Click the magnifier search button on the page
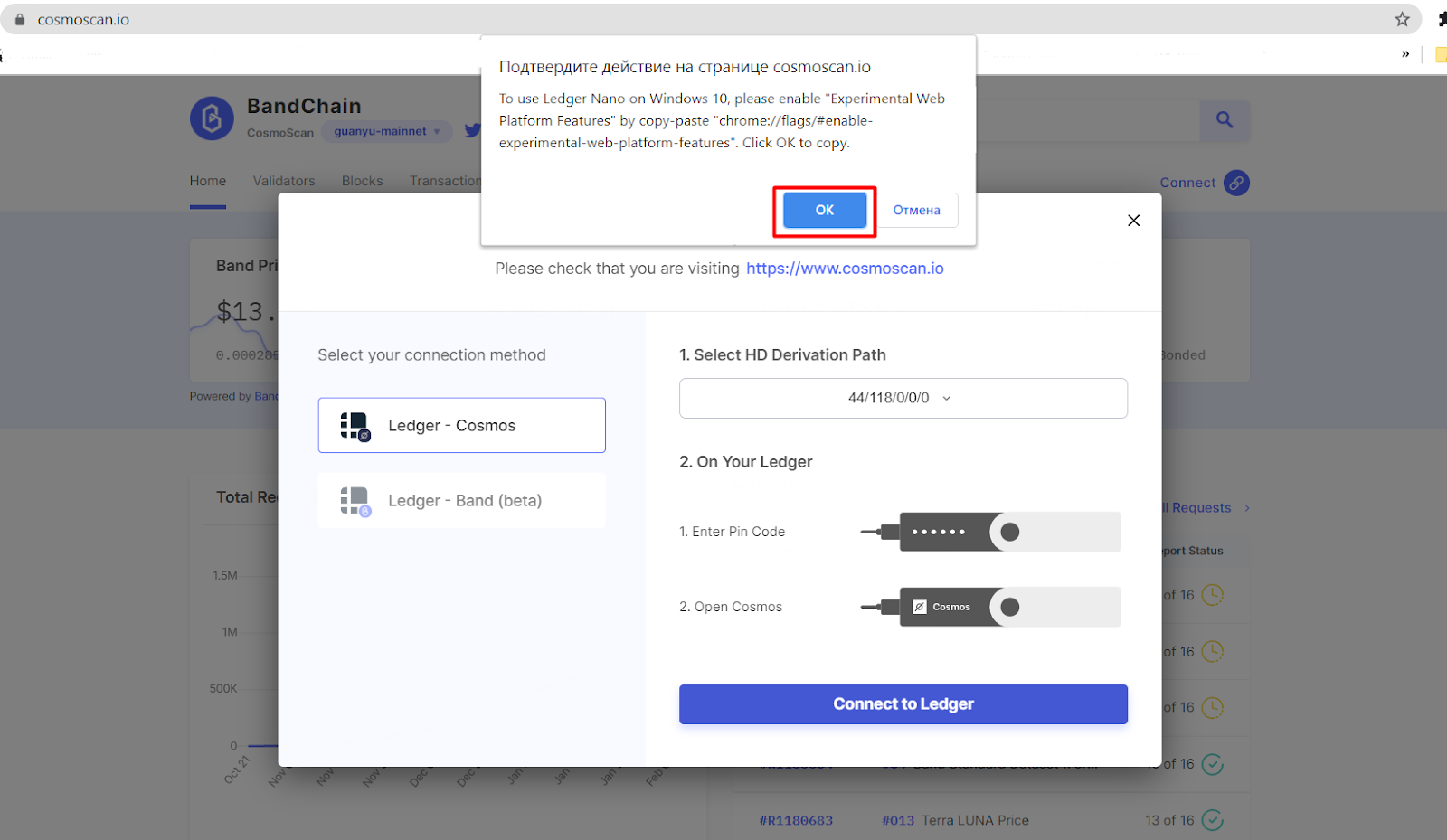 (x=1225, y=120)
